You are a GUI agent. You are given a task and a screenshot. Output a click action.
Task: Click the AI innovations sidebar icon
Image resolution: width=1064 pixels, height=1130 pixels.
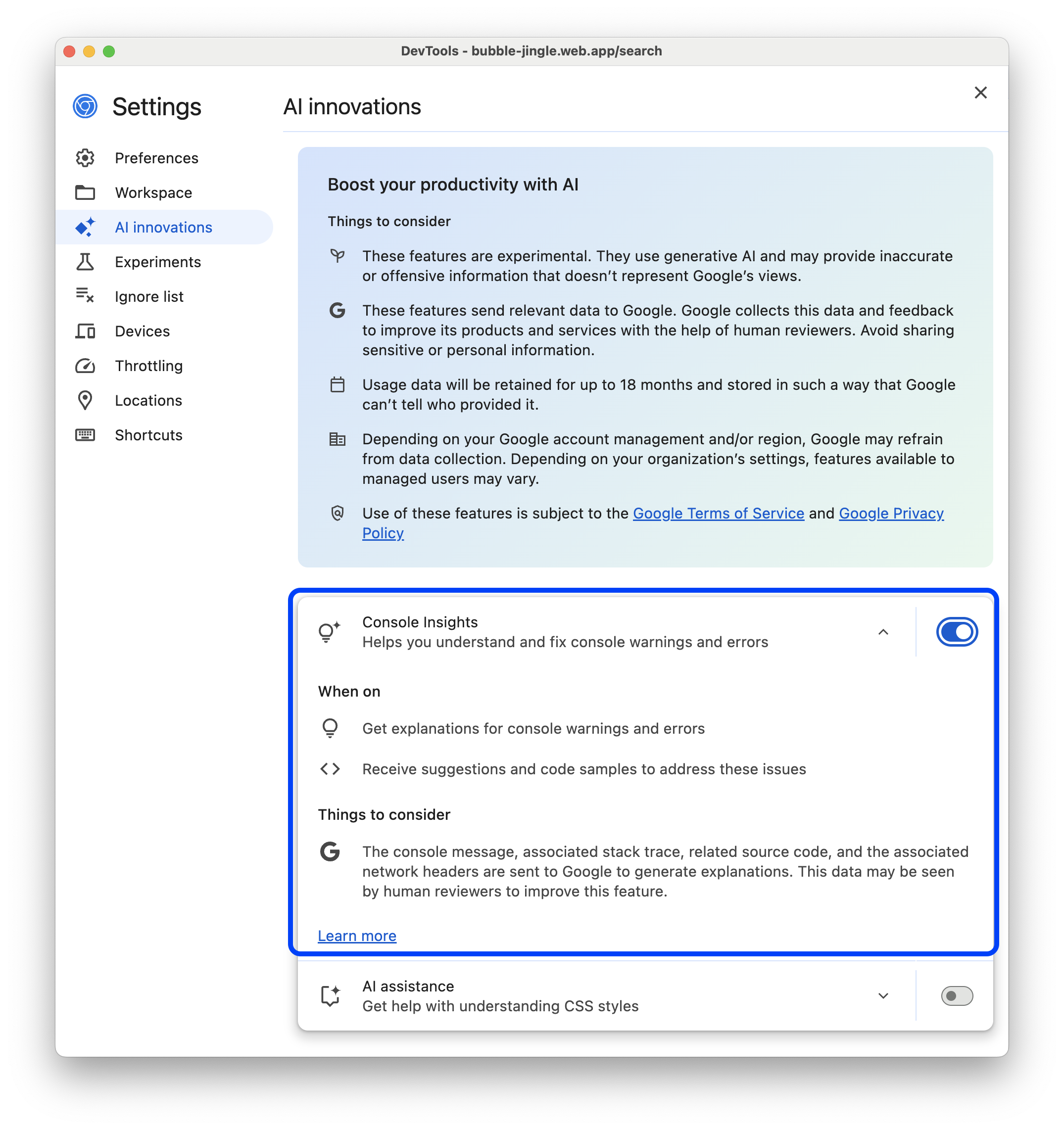click(86, 227)
